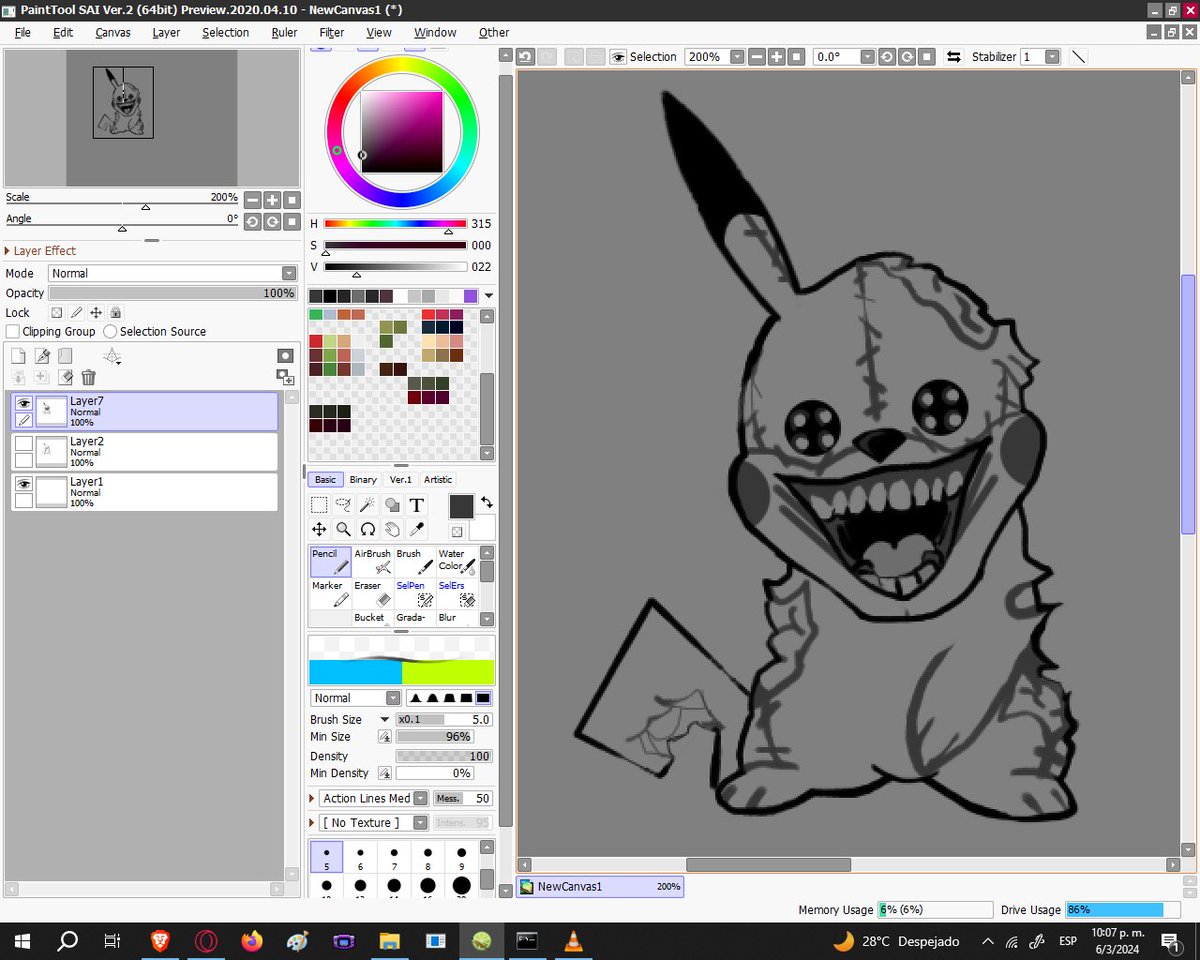Screen dimensions: 1200x960
Task: Open the Layer menu
Action: [166, 32]
